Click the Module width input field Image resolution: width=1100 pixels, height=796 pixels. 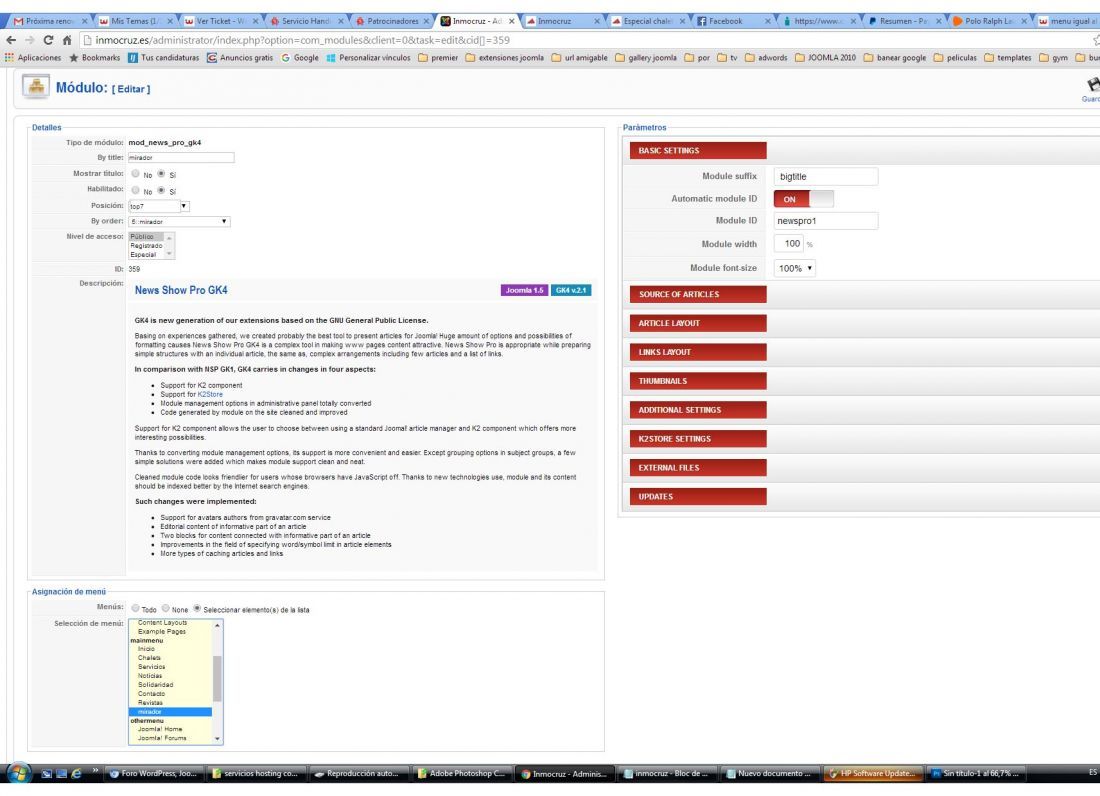788,243
